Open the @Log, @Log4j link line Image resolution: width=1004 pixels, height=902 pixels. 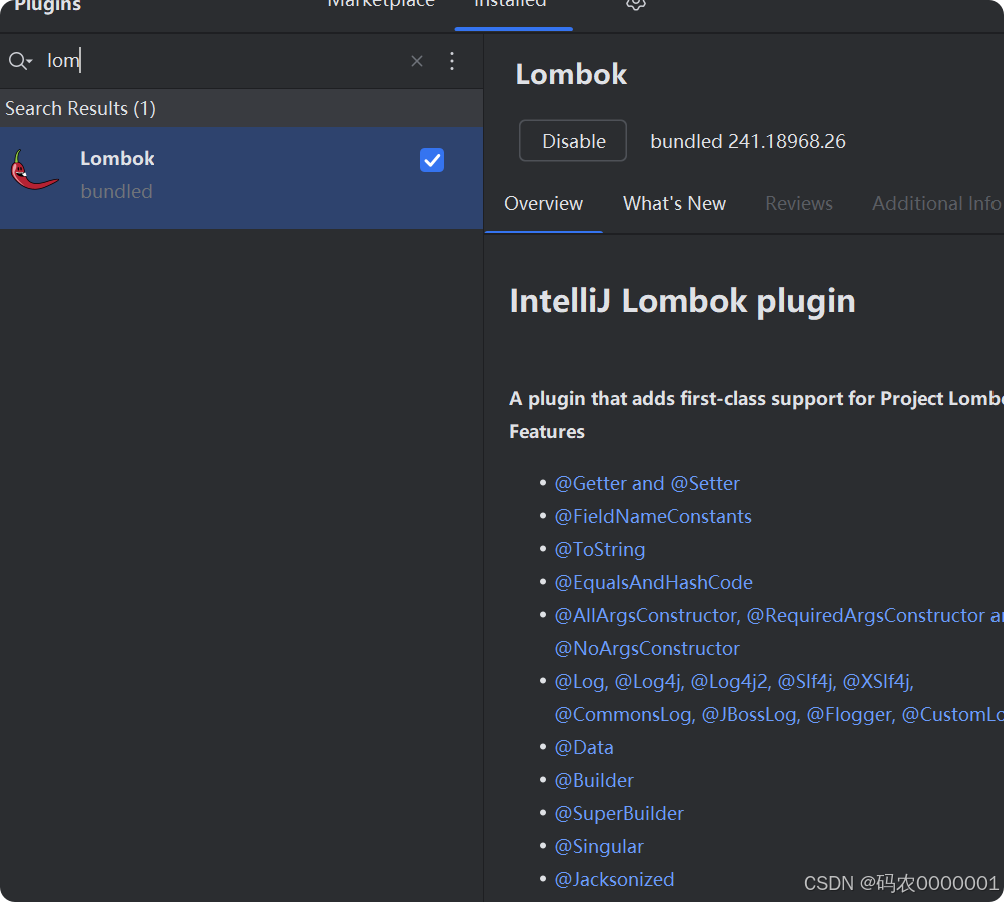734,682
